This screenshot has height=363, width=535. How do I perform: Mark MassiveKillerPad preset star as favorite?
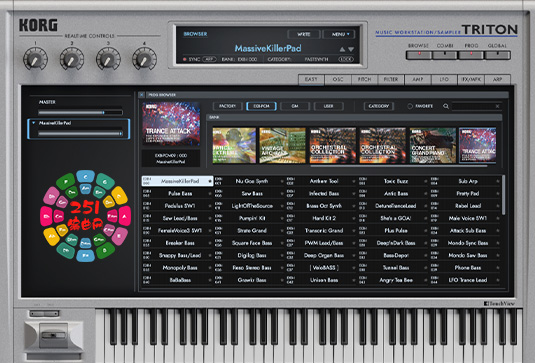[210, 181]
